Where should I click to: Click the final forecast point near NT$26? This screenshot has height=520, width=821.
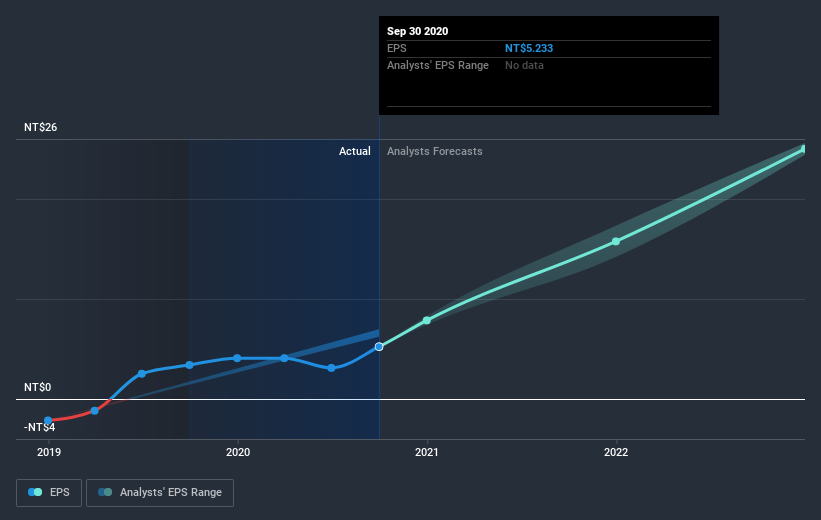(x=805, y=149)
